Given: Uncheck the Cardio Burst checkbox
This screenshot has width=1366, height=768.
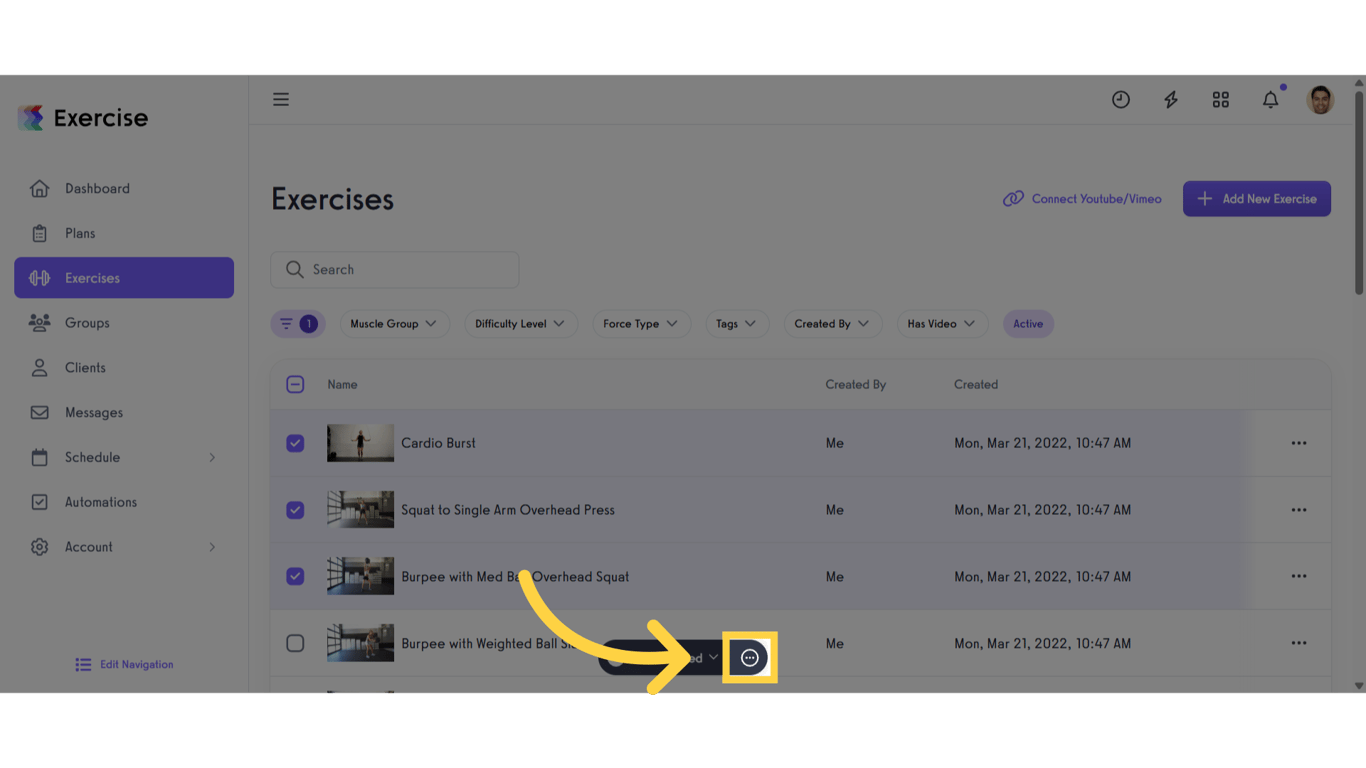Looking at the screenshot, I should (295, 443).
